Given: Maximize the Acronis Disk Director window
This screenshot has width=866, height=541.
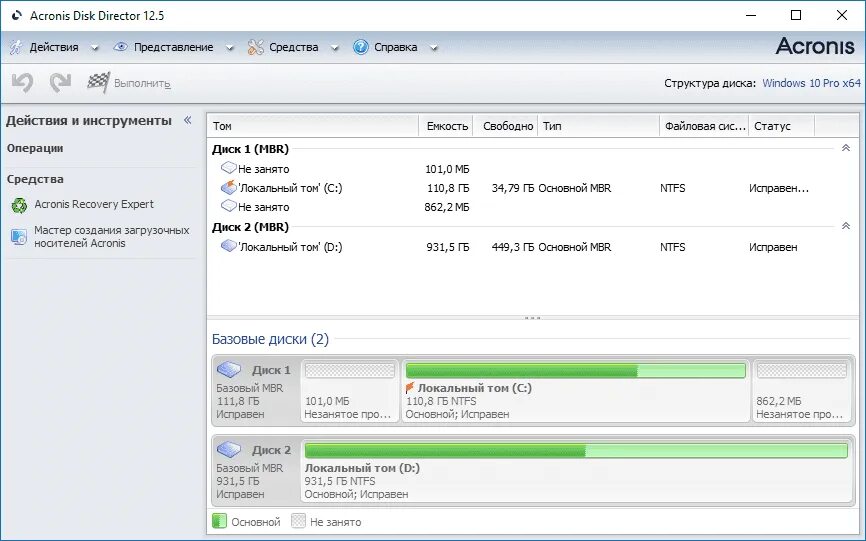Looking at the screenshot, I should click(796, 15).
